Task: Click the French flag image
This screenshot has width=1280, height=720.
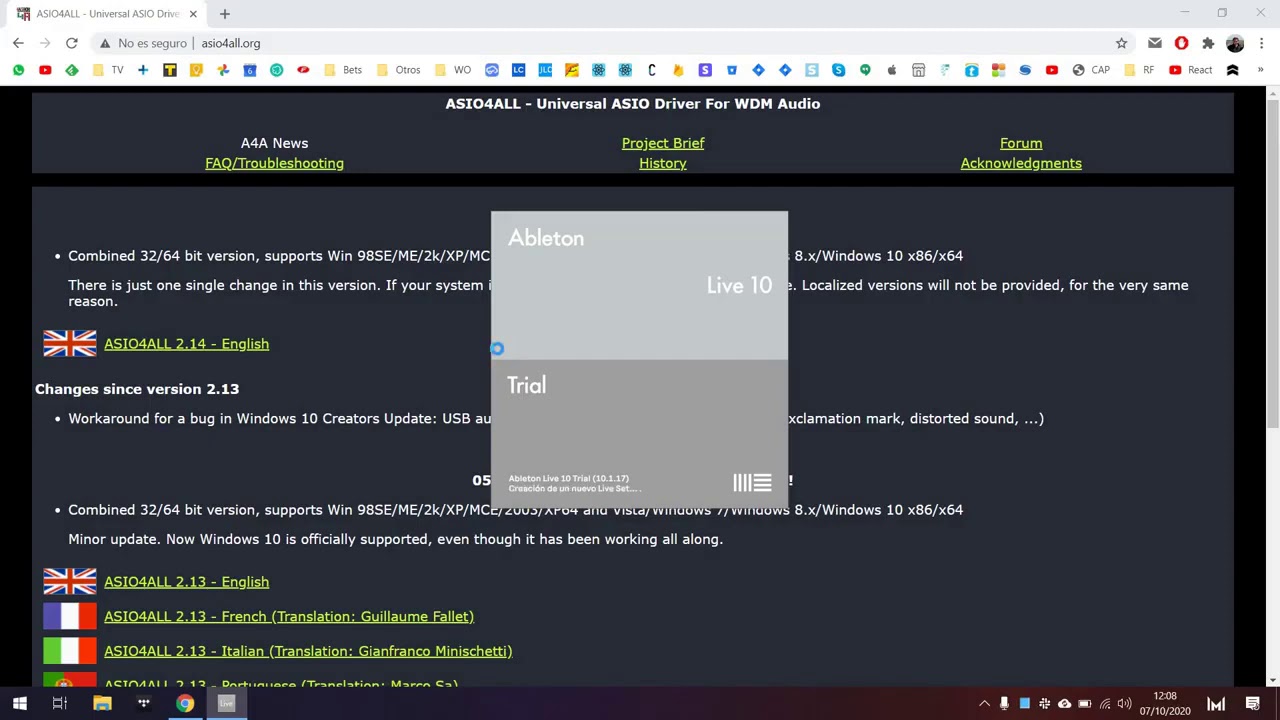Action: [x=70, y=616]
